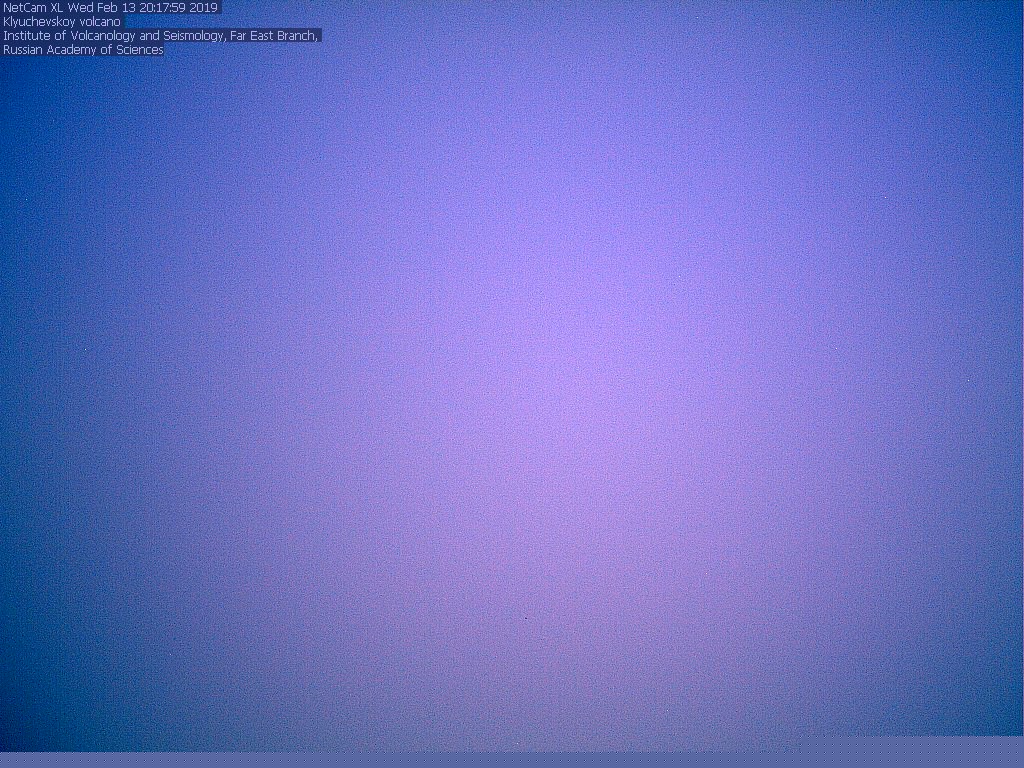Click the 'Klyuchevskoy volcano' caption text
The height and width of the screenshot is (768, 1024).
62,22
